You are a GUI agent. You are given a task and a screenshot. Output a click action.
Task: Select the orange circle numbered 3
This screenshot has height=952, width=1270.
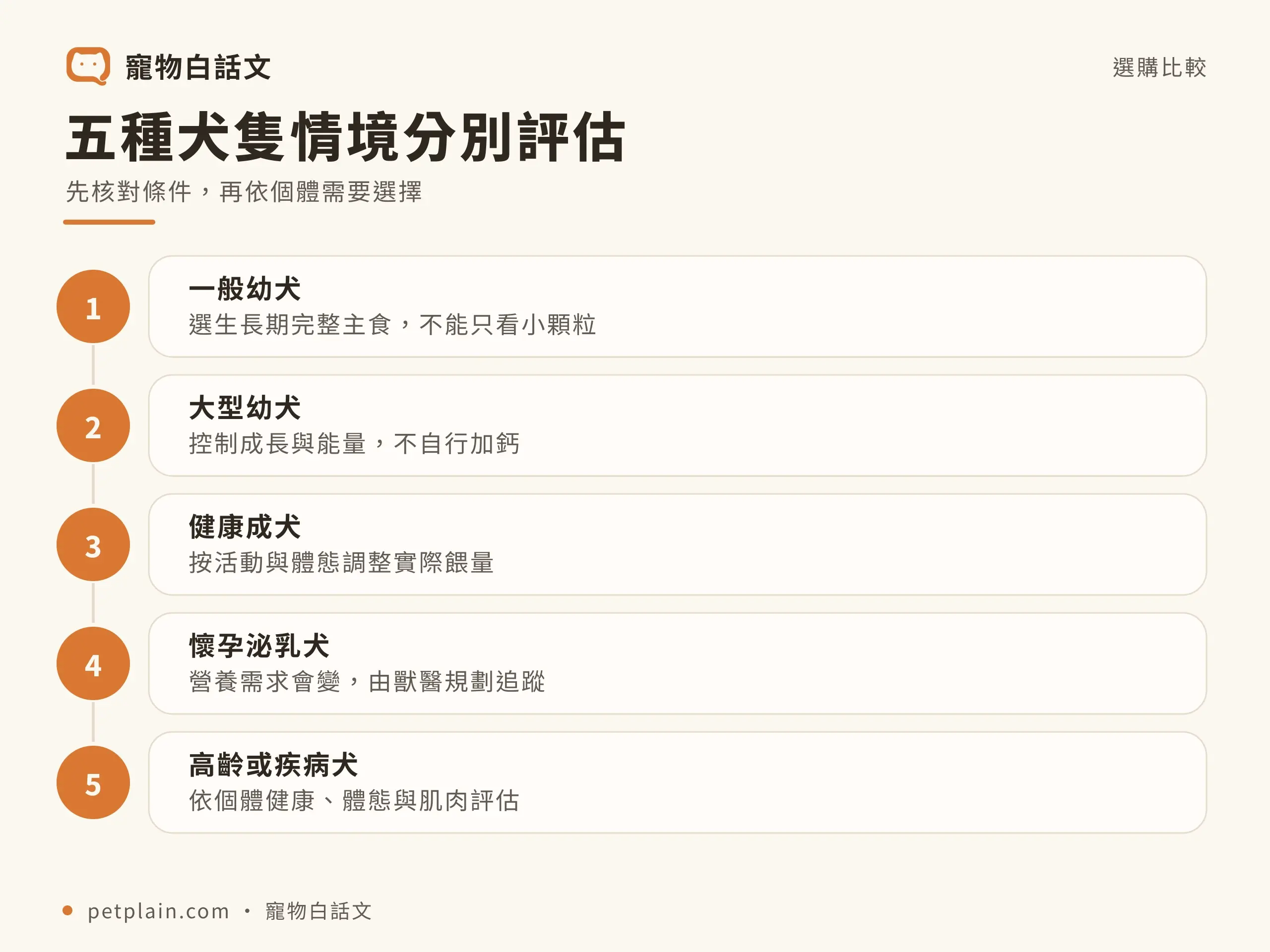pos(93,544)
